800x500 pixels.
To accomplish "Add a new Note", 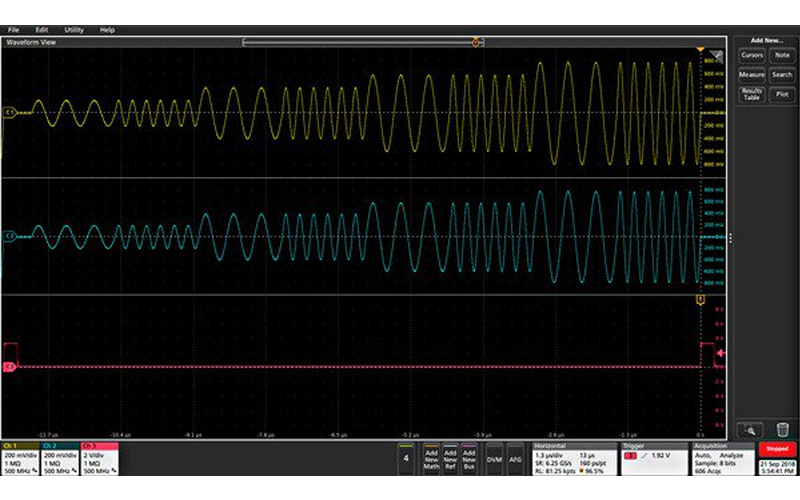I will 782,55.
